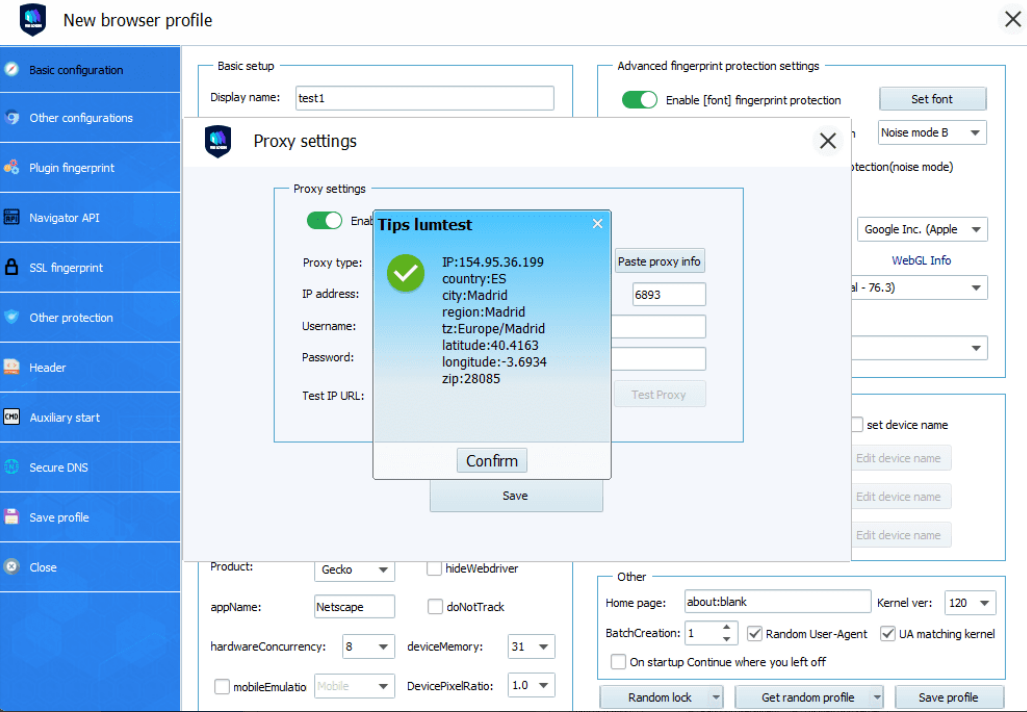The image size is (1027, 712).
Task: Click Save in Proxy settings
Action: coord(516,496)
